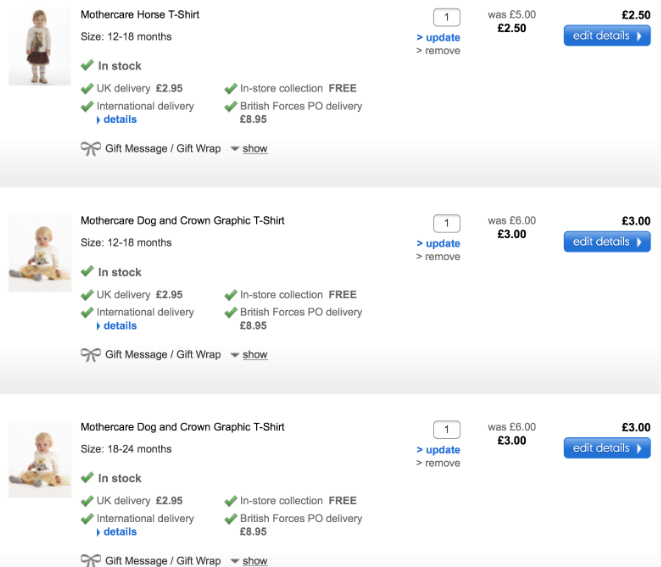The width and height of the screenshot is (661, 567).
Task: Click the gift bow icon for 12-18 months Dog T-Shirt
Action: click(x=90, y=354)
